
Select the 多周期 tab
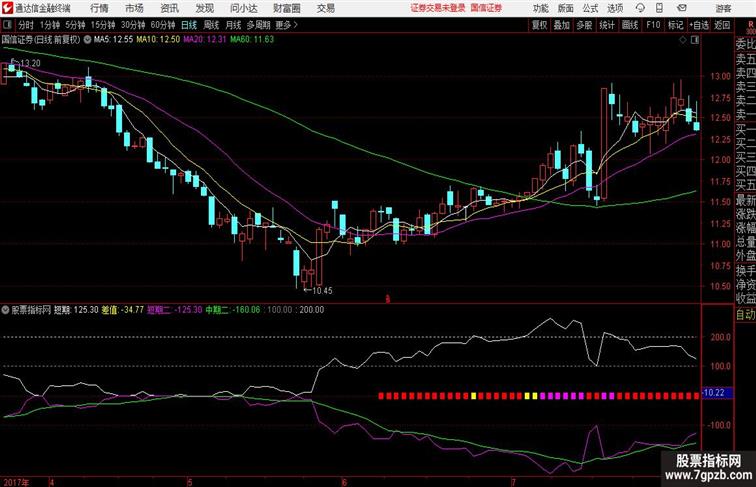(x=258, y=25)
